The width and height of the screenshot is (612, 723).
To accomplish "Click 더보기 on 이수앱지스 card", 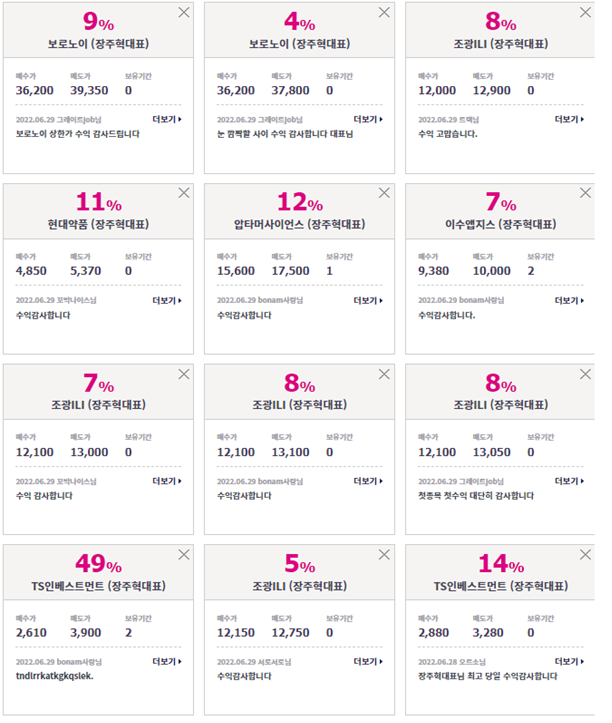I will click(x=569, y=301).
